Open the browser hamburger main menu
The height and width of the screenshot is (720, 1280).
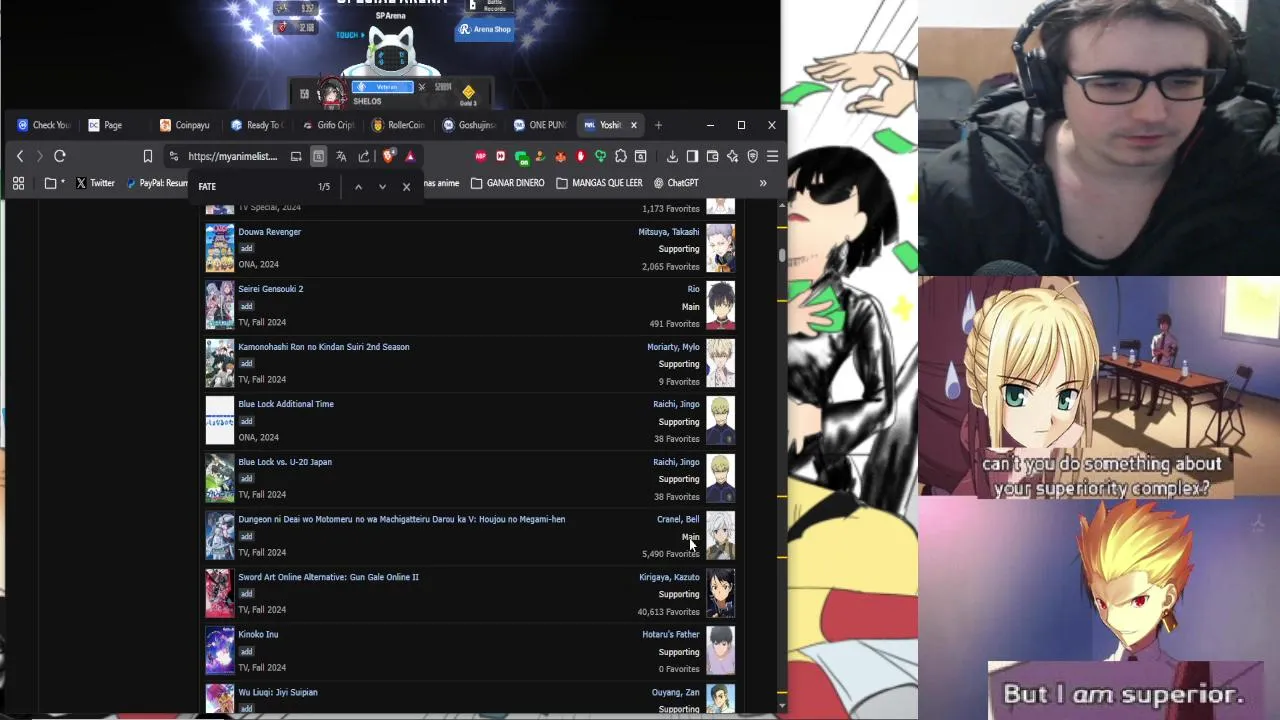772,156
